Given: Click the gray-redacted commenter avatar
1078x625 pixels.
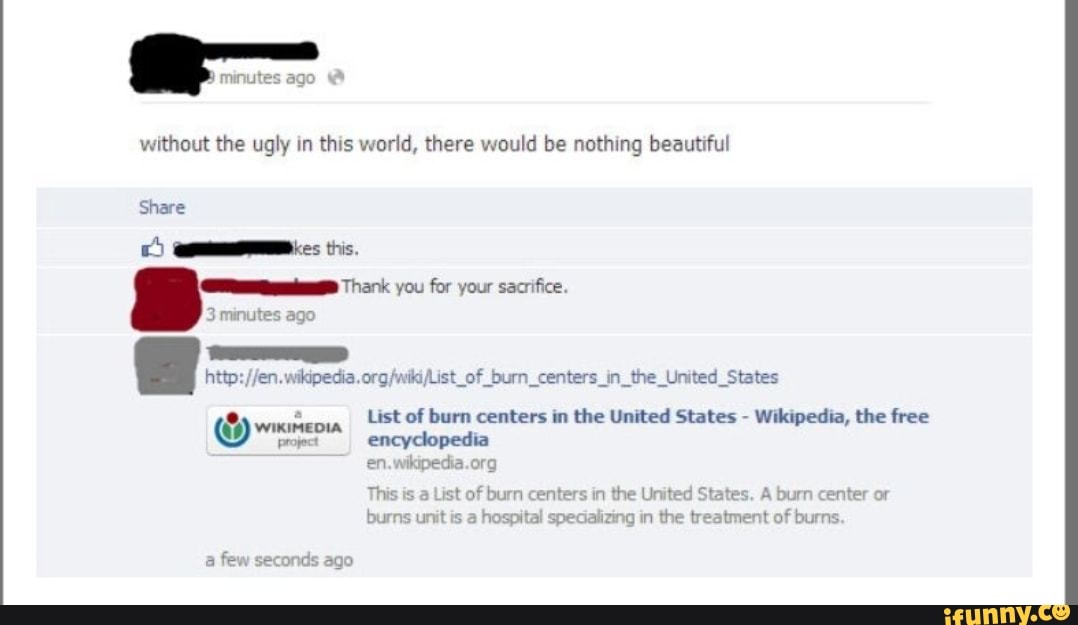Looking at the screenshot, I should (167, 366).
